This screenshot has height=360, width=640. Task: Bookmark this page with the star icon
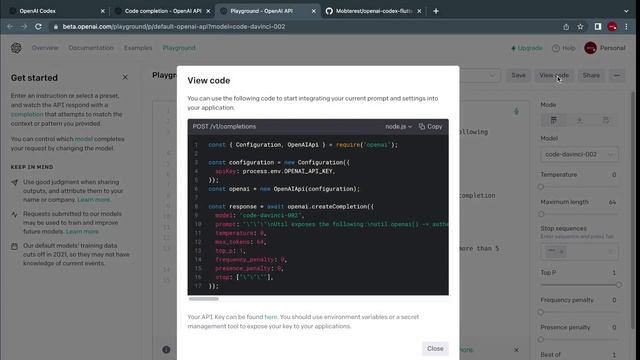coord(580,27)
